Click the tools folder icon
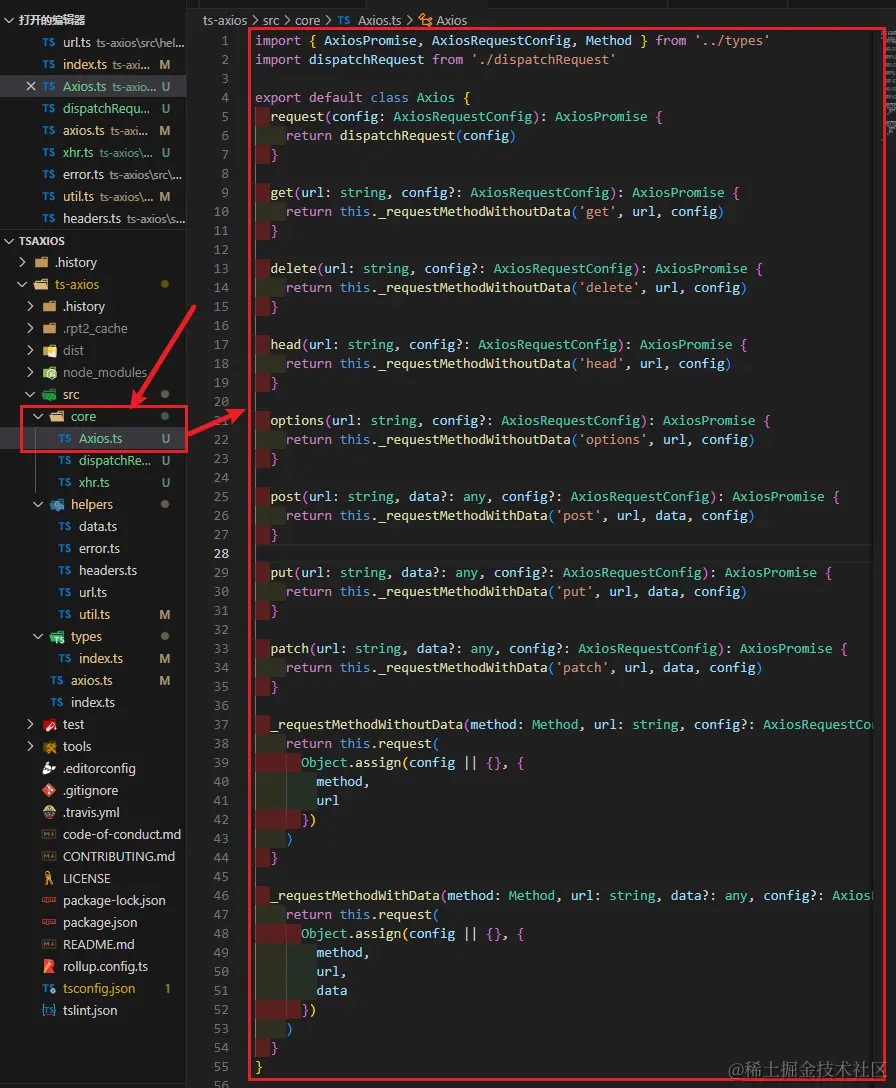Image resolution: width=896 pixels, height=1088 pixels. coord(49,747)
